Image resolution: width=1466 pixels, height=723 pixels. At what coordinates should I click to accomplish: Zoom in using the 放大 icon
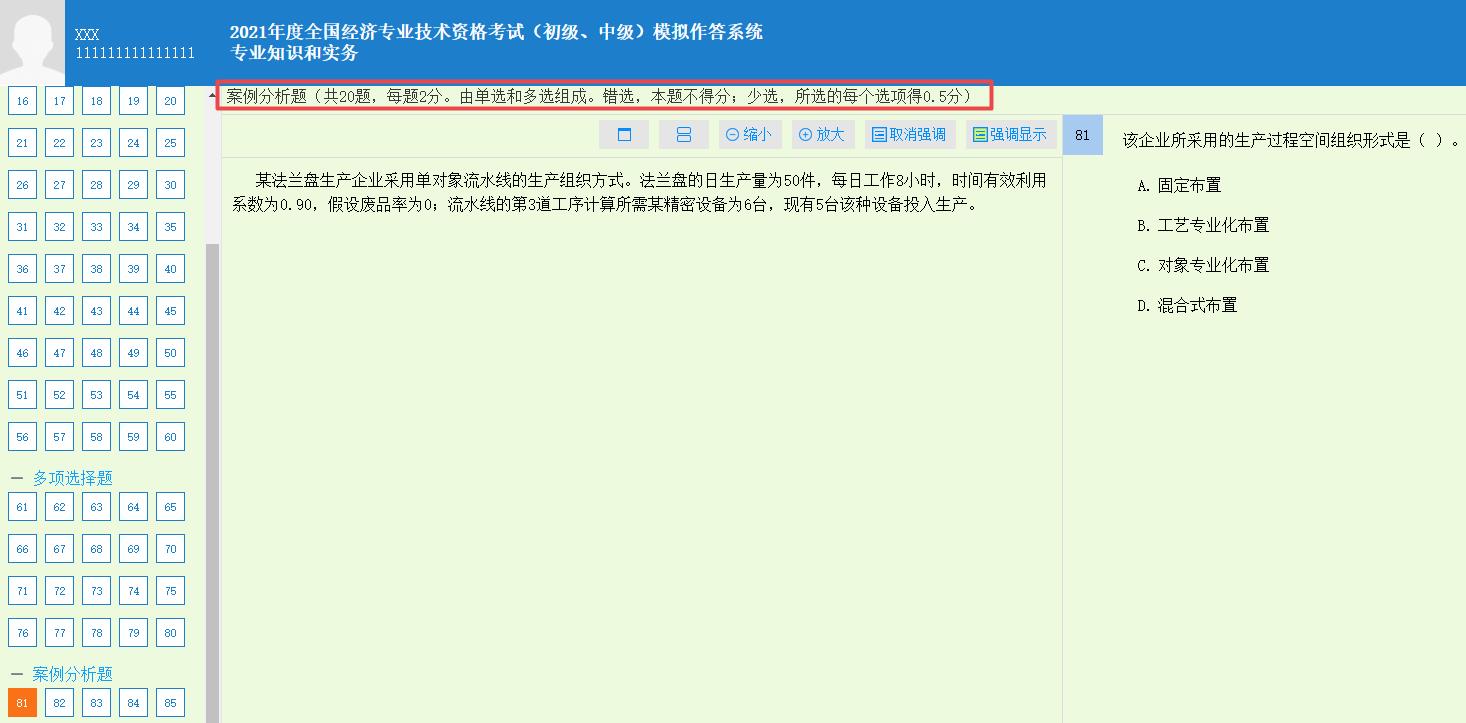[822, 133]
